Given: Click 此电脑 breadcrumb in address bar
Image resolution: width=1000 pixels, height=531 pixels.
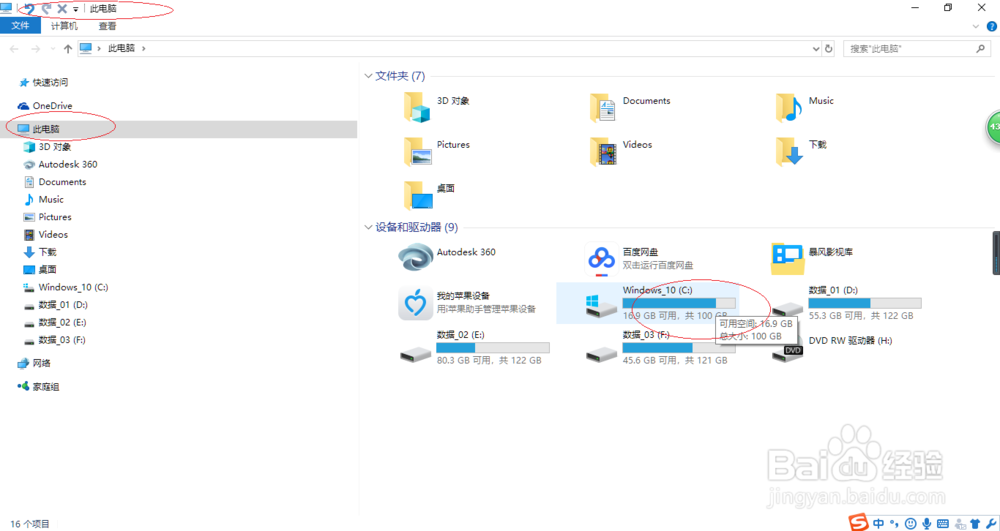Looking at the screenshot, I should tap(121, 48).
